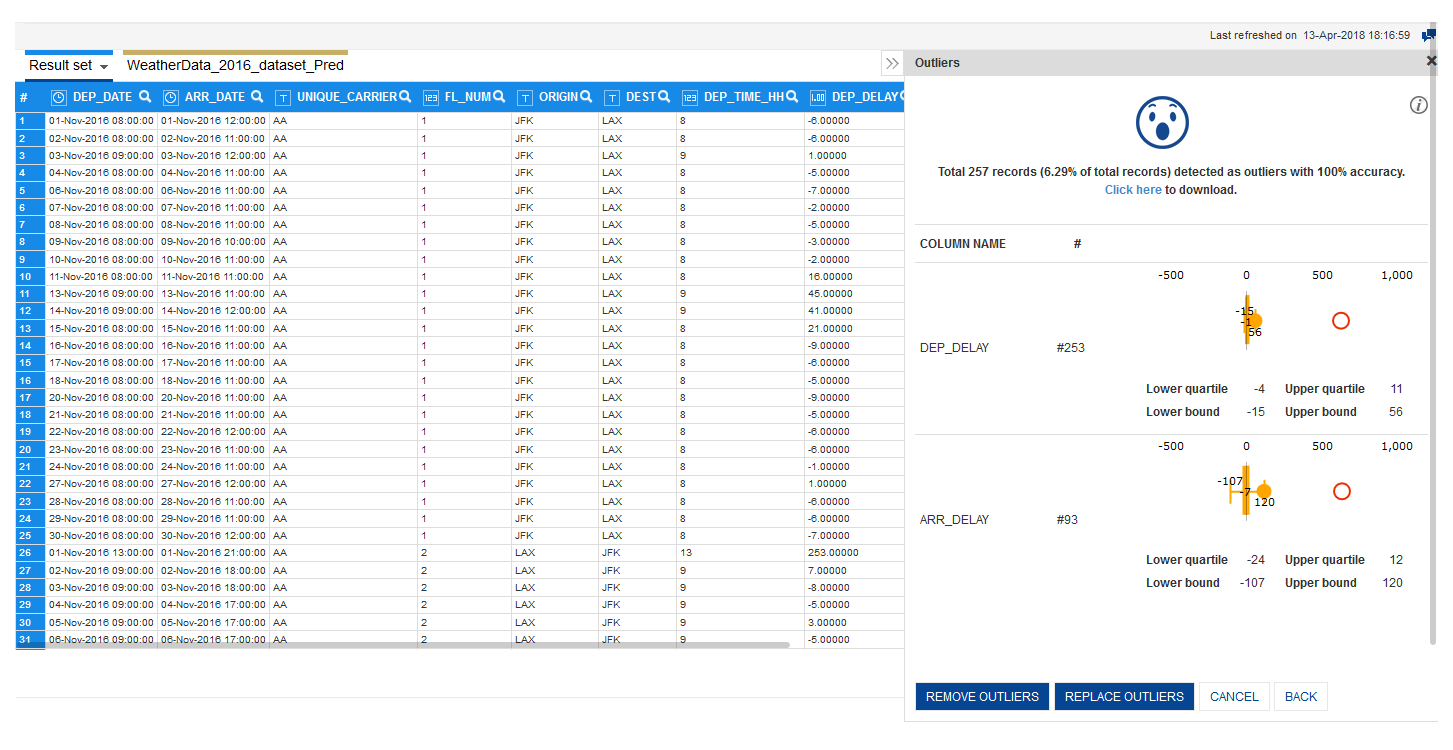Click ORIGIN column search magnifier
1453x750 pixels.
(x=586, y=97)
